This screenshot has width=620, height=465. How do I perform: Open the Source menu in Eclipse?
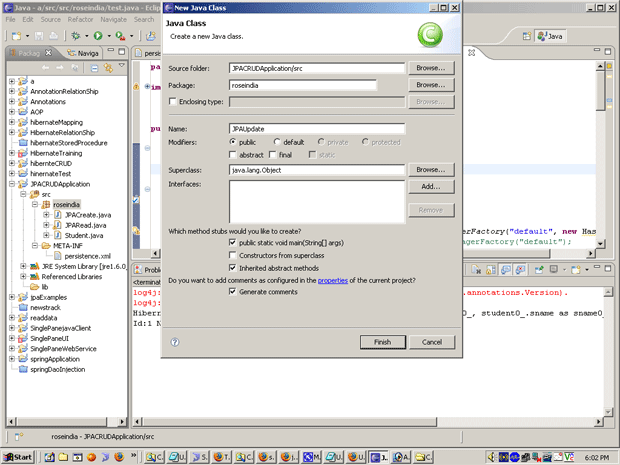point(51,19)
